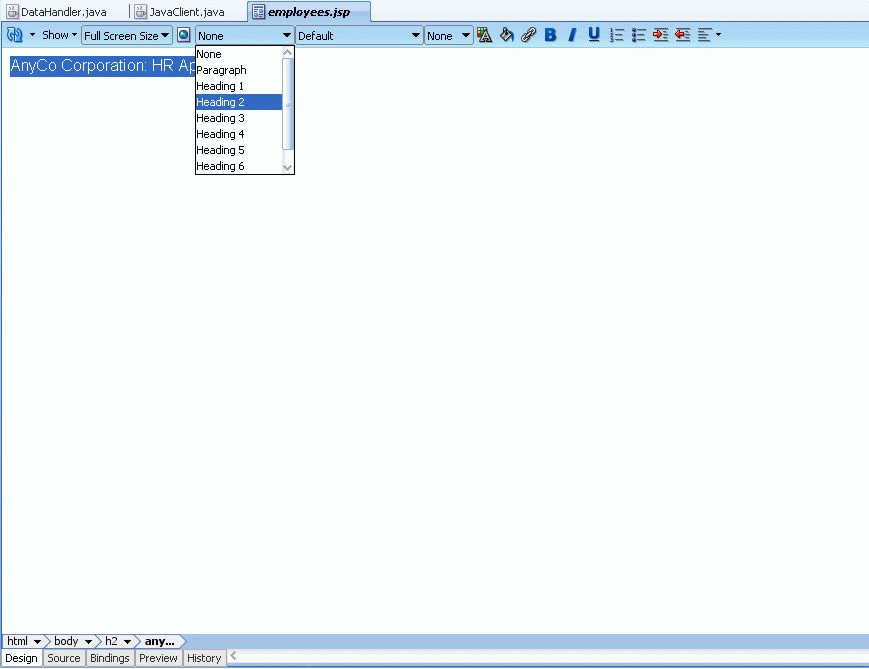Select Heading 3 from the style list

click(x=220, y=118)
